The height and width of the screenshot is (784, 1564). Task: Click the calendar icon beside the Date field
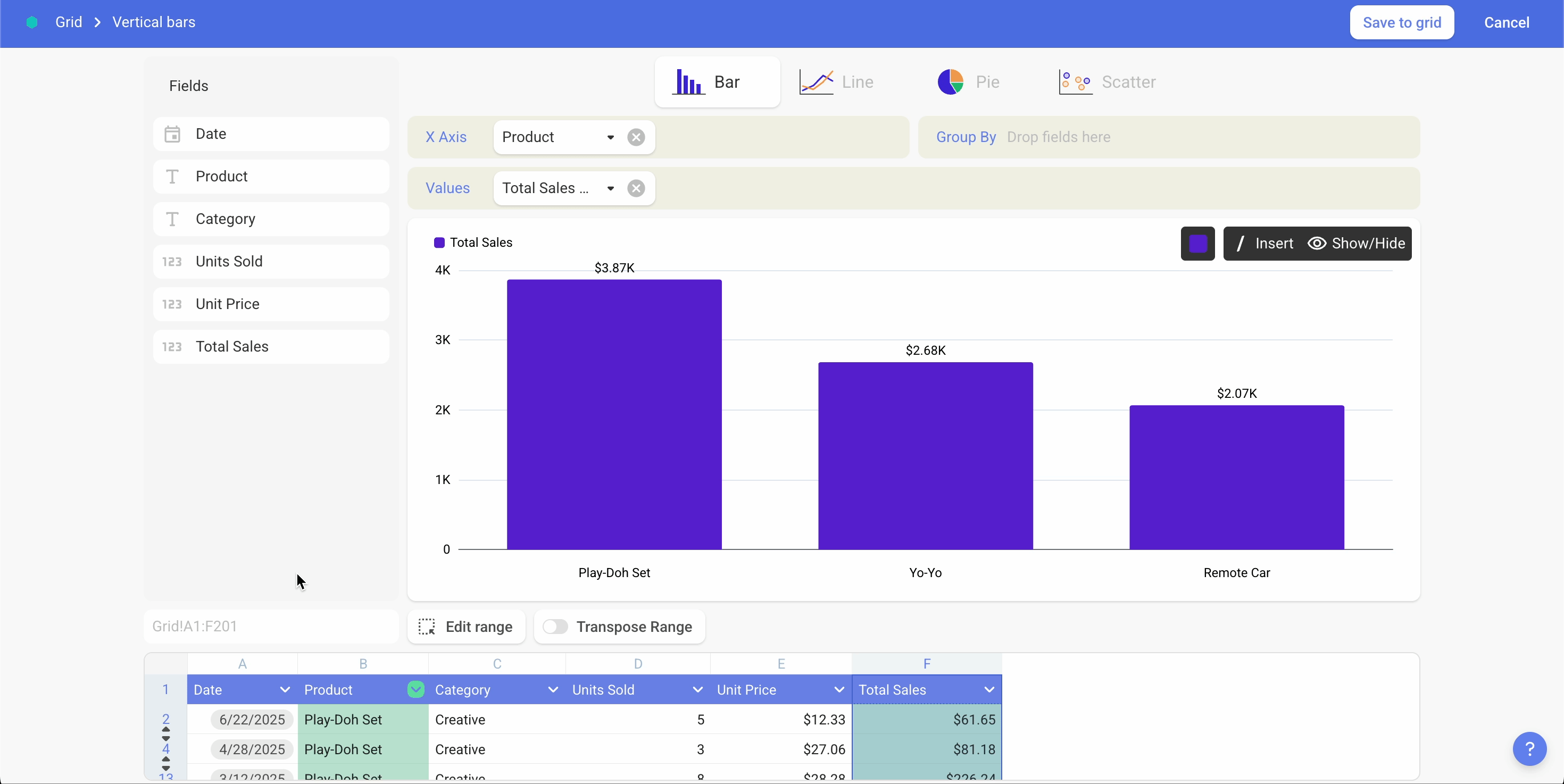pos(173,134)
